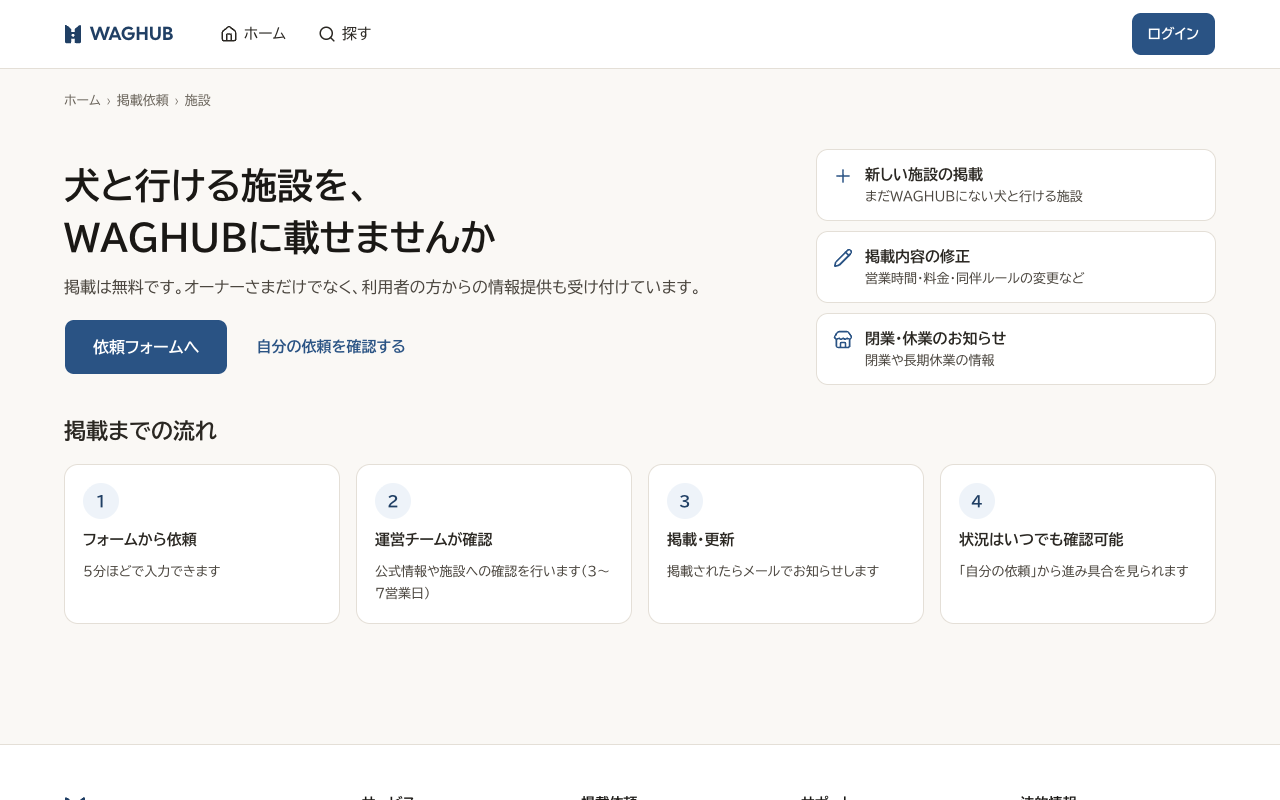
Task: Open 自分の依頼を確認する link
Action: (x=331, y=347)
